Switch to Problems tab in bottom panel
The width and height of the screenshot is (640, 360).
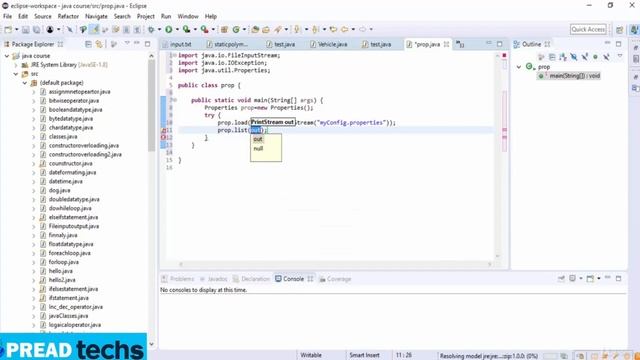(178, 279)
